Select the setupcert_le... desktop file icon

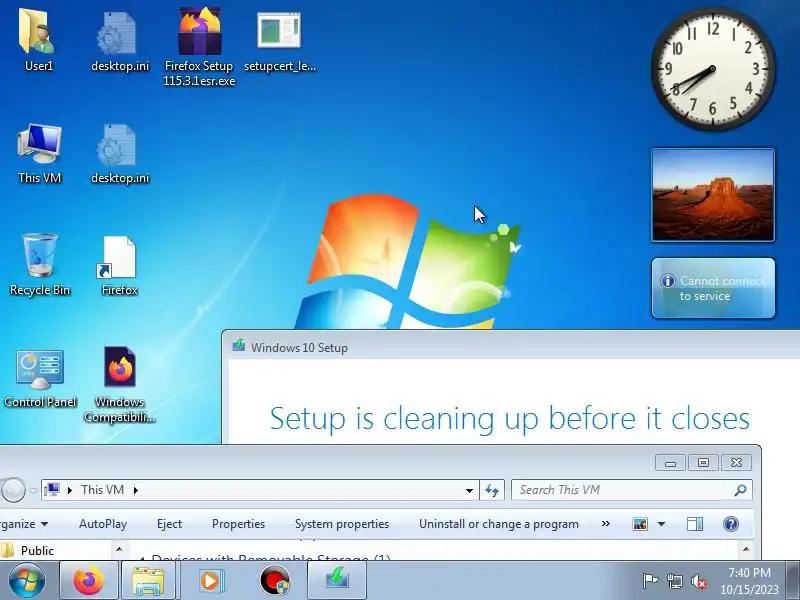point(280,41)
